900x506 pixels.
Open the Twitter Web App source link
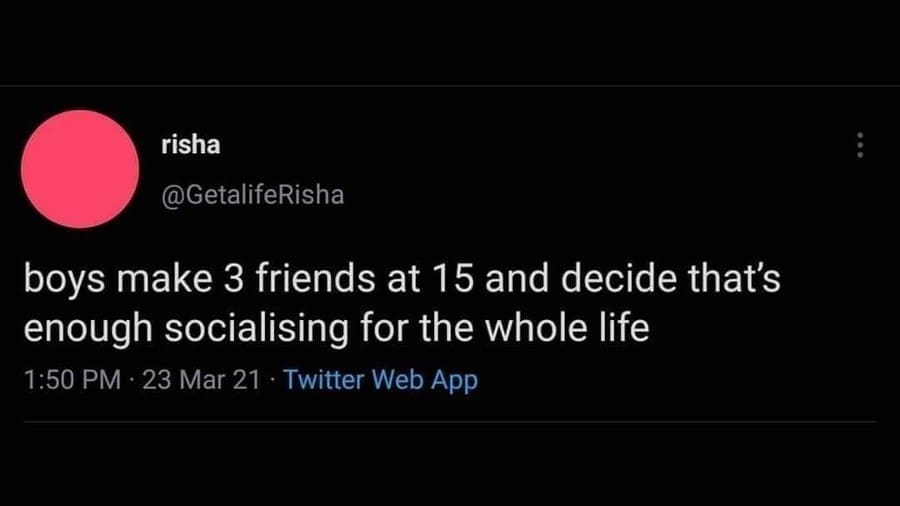pyautogui.click(x=381, y=380)
